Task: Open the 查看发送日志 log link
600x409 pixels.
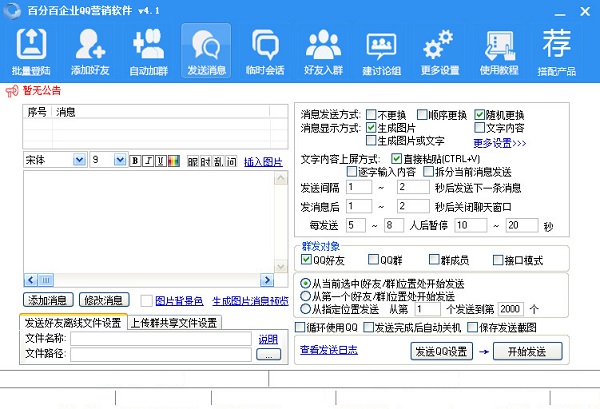Action: tap(330, 350)
